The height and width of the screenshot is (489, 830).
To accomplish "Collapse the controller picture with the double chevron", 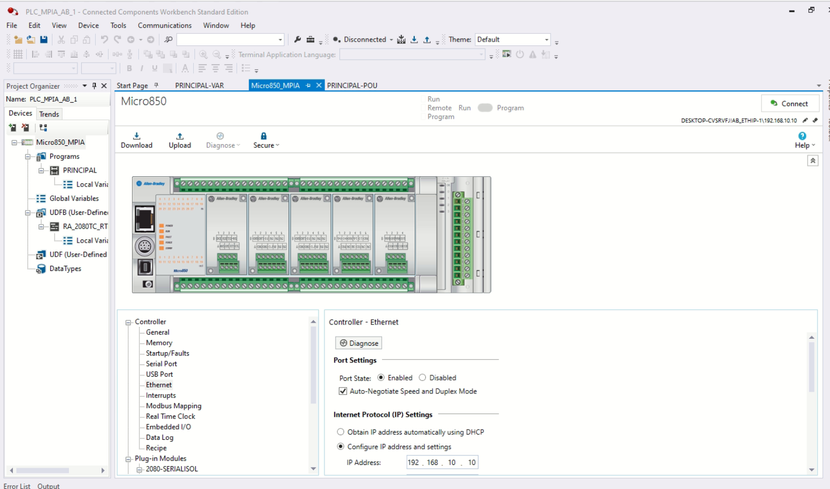I will 813,160.
